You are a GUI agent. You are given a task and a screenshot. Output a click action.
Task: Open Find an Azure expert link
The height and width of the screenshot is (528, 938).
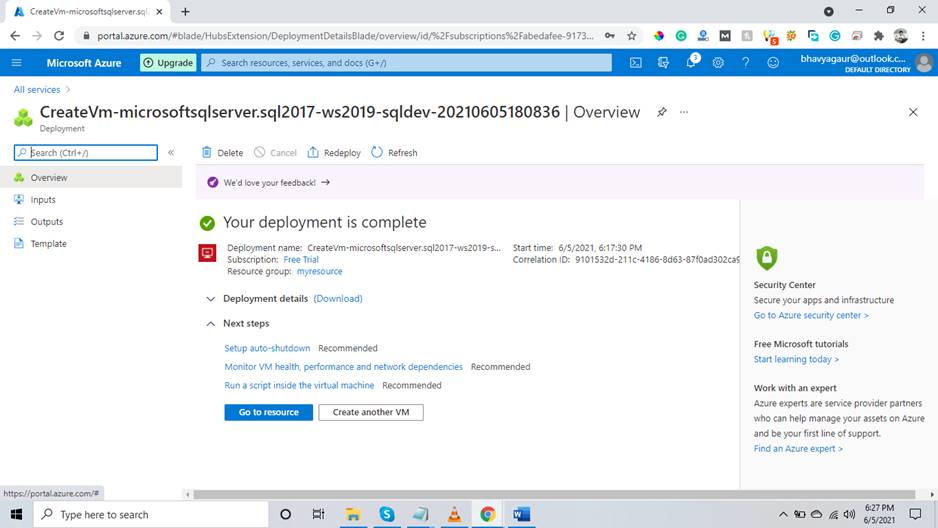tap(798, 448)
